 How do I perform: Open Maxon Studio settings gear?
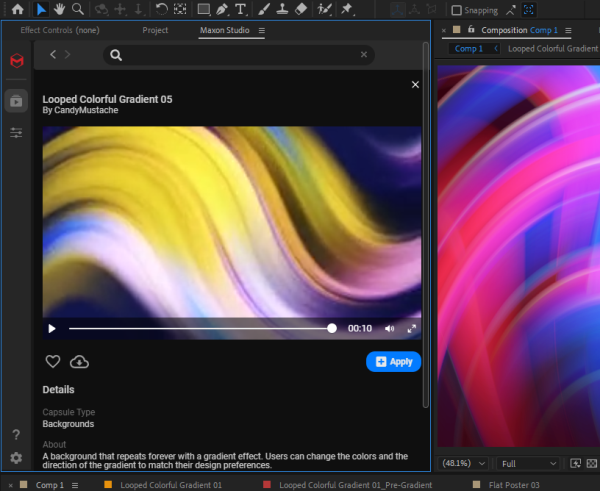pyautogui.click(x=16, y=458)
